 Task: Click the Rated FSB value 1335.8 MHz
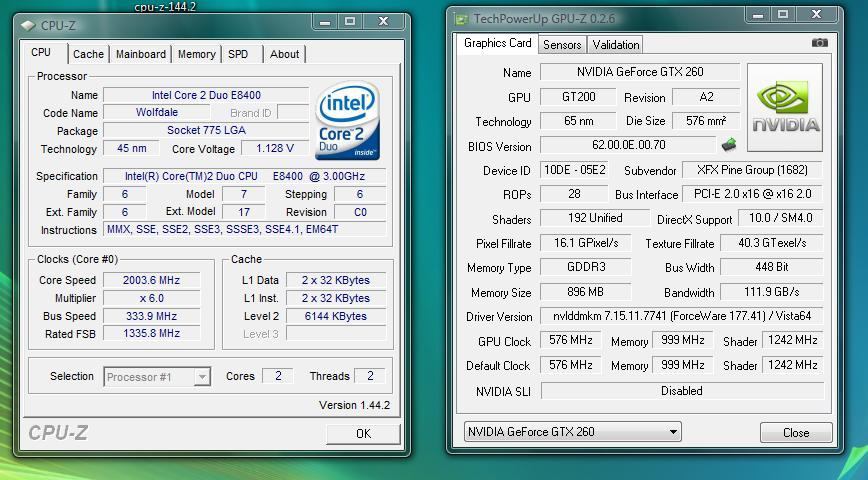[151, 333]
